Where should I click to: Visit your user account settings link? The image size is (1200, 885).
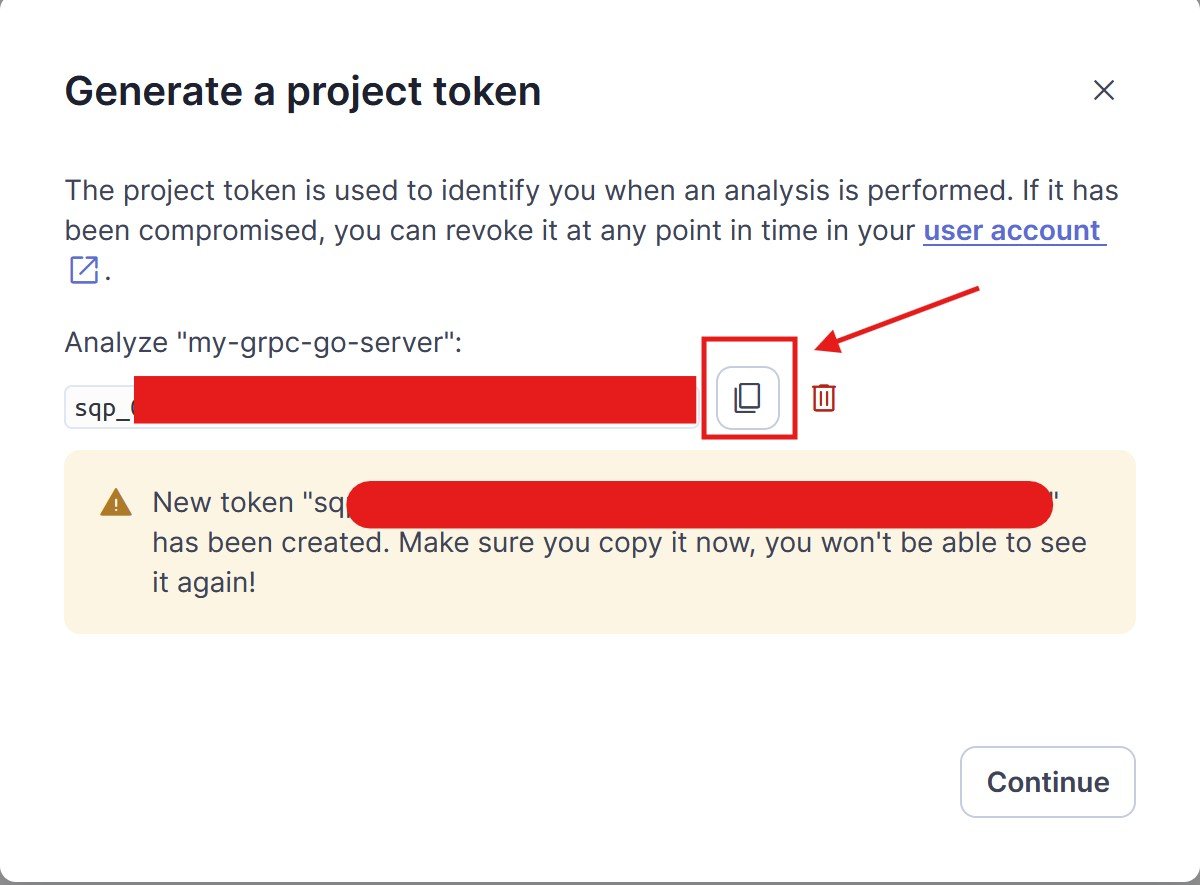[1013, 230]
